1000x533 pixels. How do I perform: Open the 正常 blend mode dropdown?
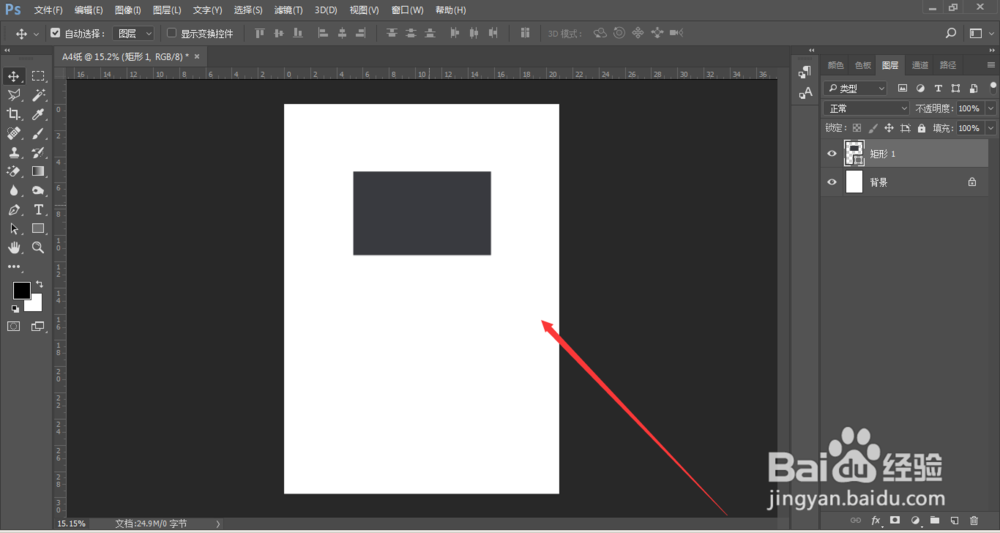[866, 108]
